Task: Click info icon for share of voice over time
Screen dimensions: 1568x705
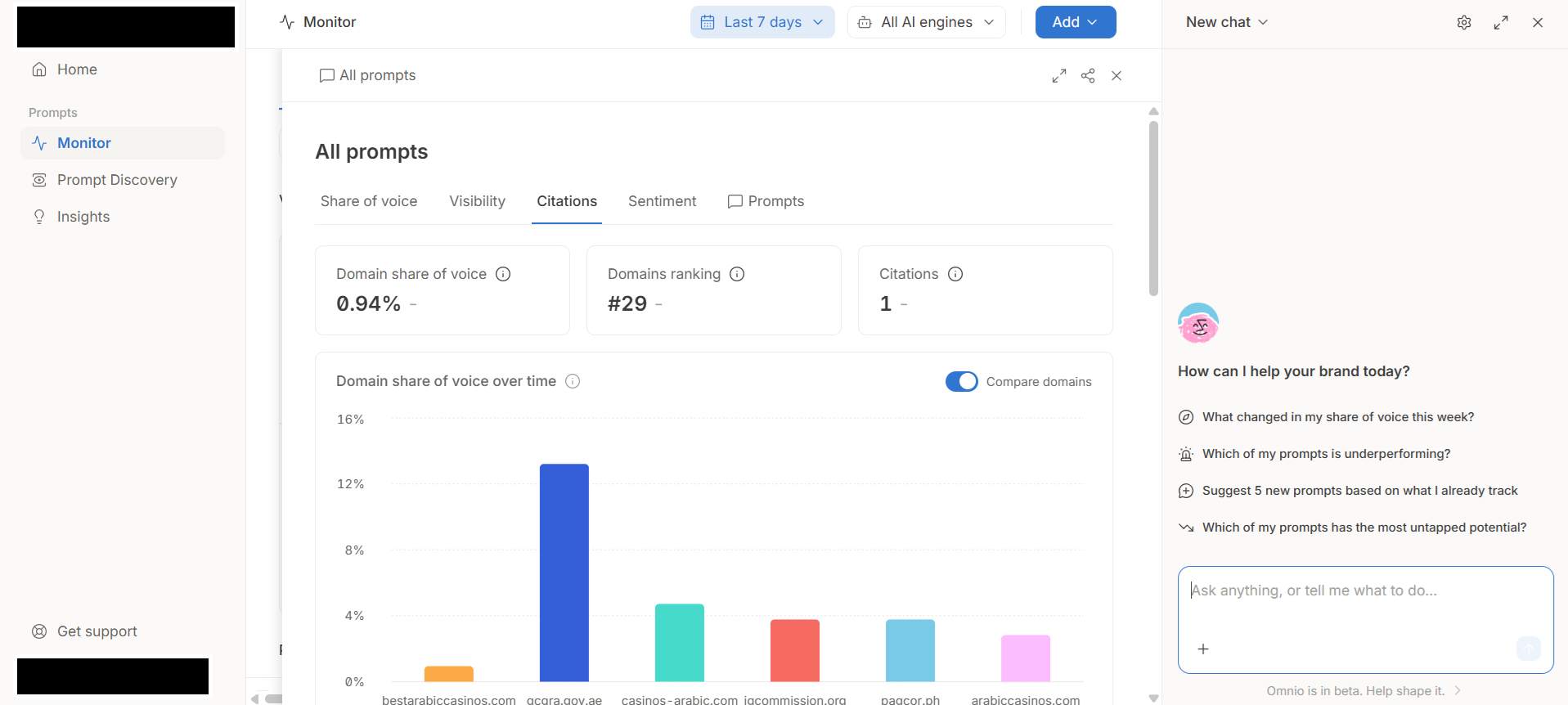Action: pyautogui.click(x=573, y=381)
